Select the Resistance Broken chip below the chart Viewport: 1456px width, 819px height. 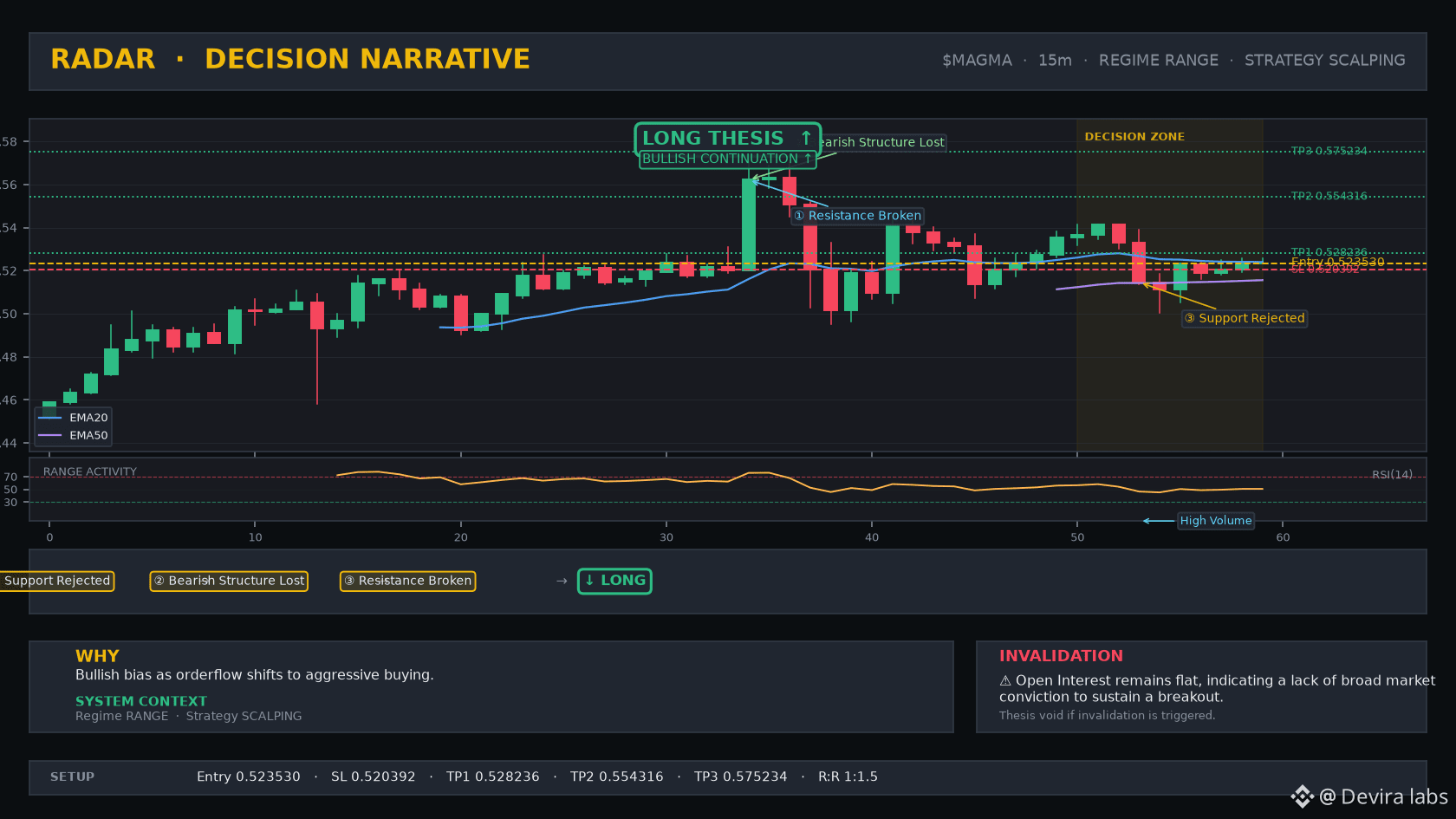(407, 581)
